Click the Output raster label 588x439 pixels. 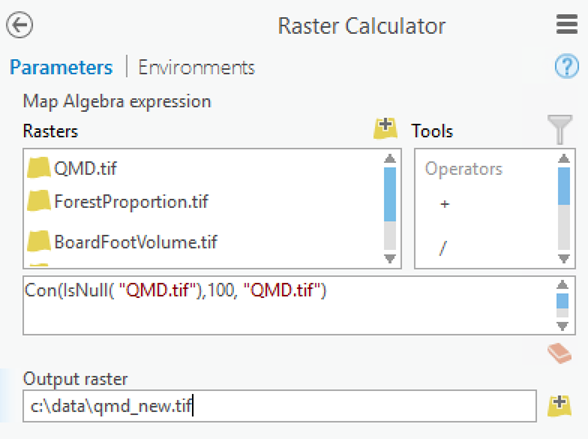pyautogui.click(x=75, y=379)
